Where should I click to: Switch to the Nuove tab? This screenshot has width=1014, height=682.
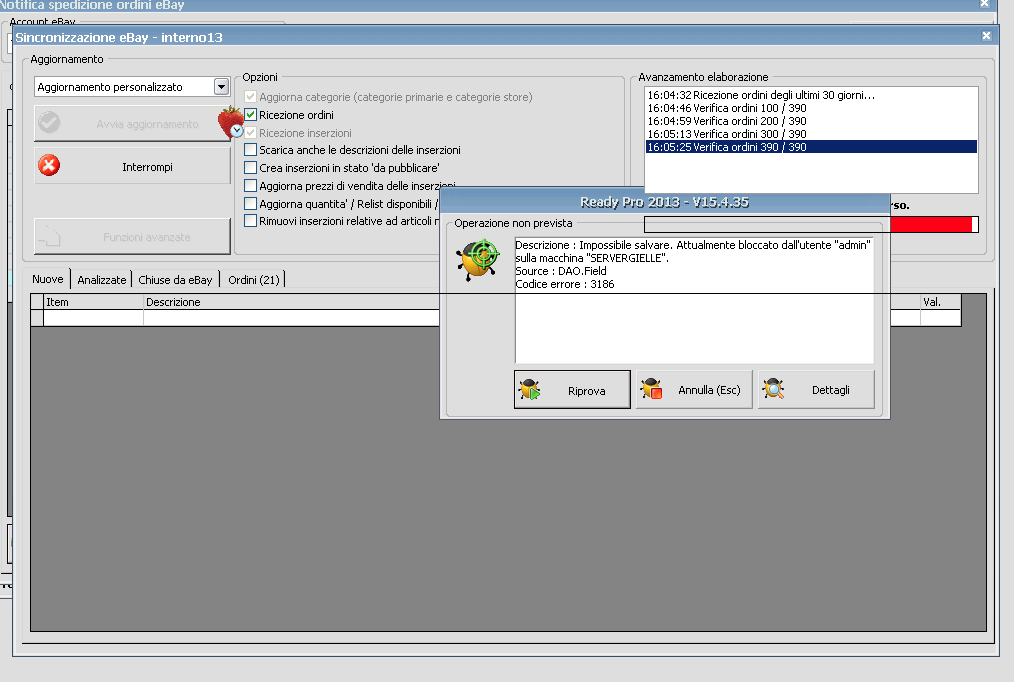tap(48, 279)
